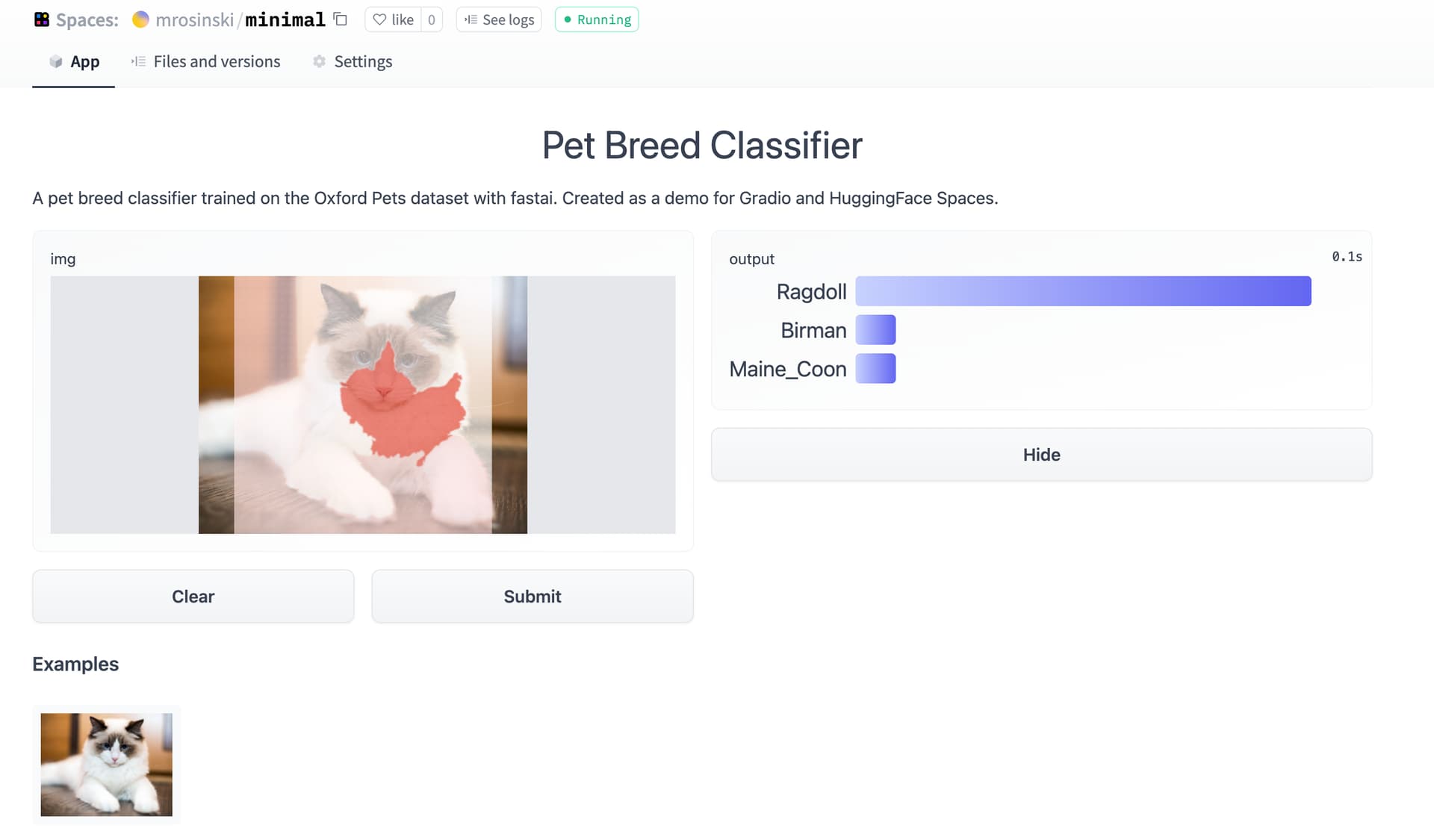The width and height of the screenshot is (1434, 840).
Task: Select the example cat thumbnail
Action: [x=106, y=764]
